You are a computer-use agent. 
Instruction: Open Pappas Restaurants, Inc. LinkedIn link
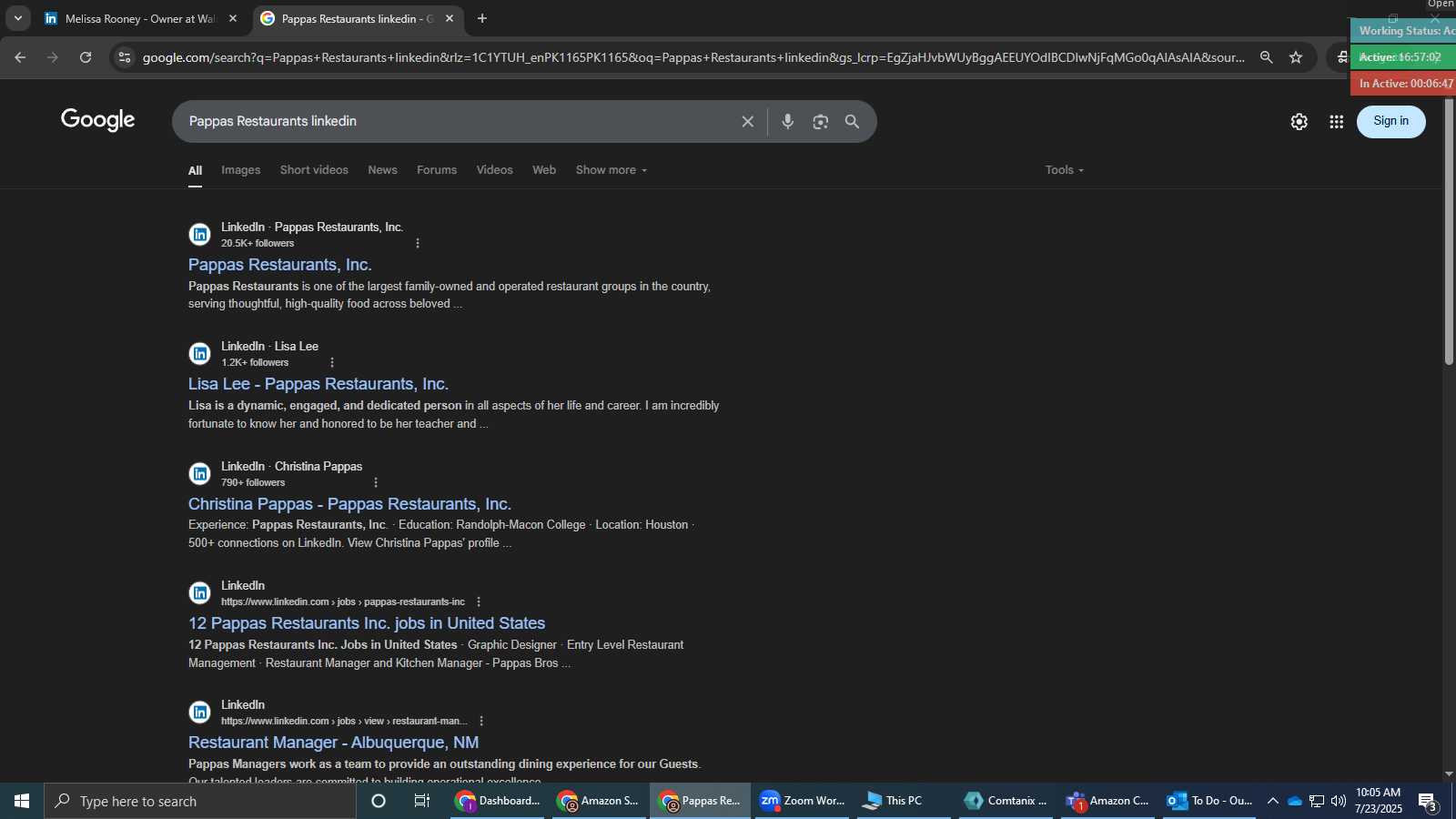click(279, 265)
